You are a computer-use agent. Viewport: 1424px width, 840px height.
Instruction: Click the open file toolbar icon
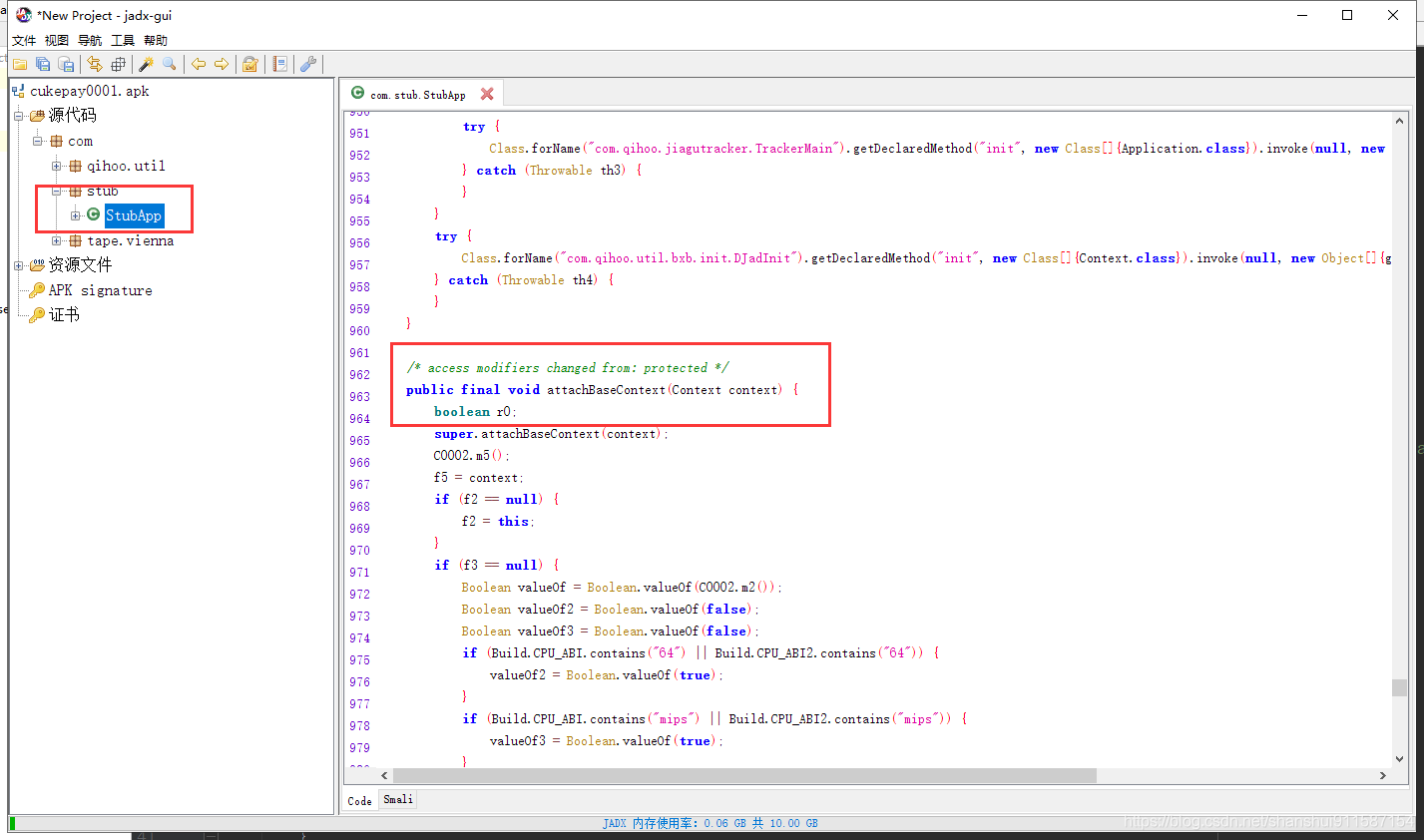coord(20,64)
